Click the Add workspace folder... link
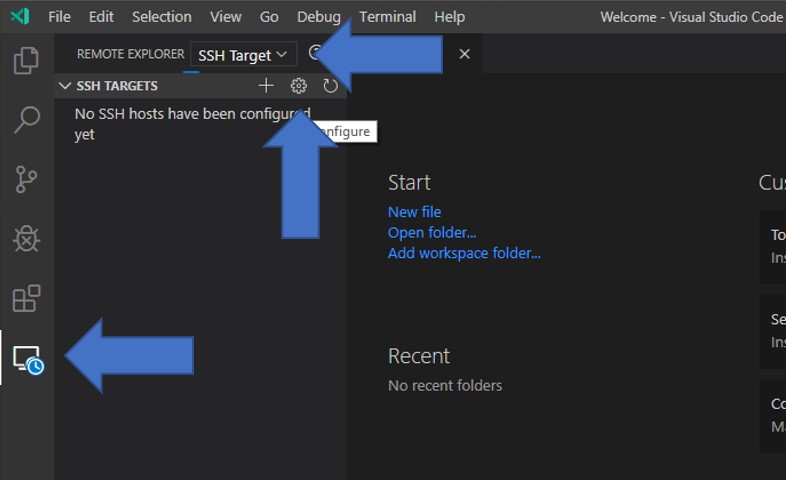 pyautogui.click(x=464, y=253)
